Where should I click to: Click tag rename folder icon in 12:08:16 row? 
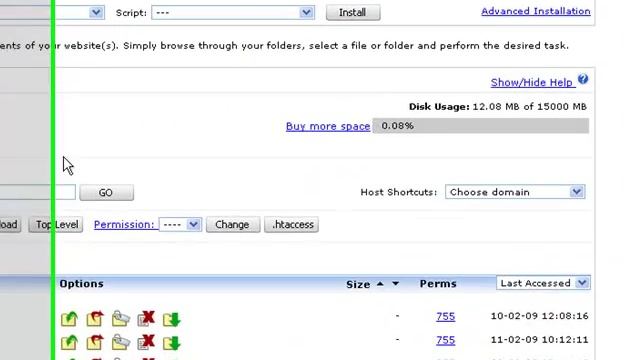click(x=121, y=319)
